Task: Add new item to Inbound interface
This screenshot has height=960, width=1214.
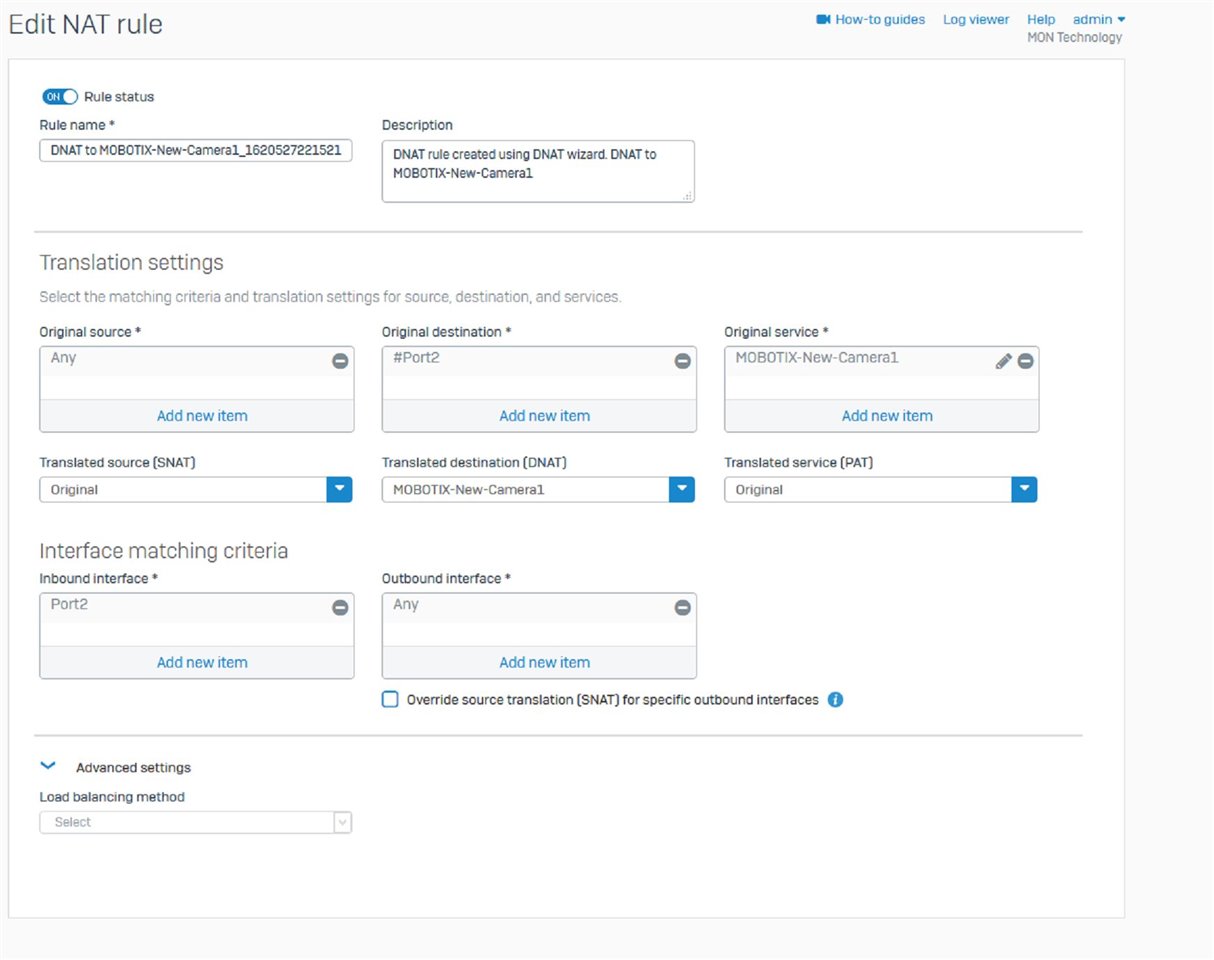Action: click(202, 662)
